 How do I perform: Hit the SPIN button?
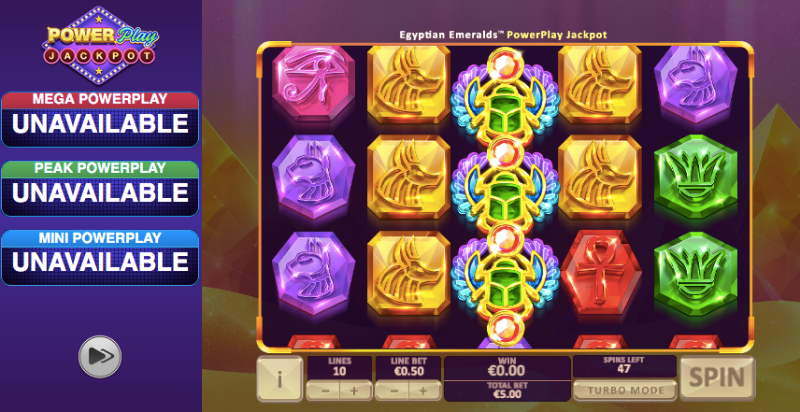pyautogui.click(x=717, y=378)
